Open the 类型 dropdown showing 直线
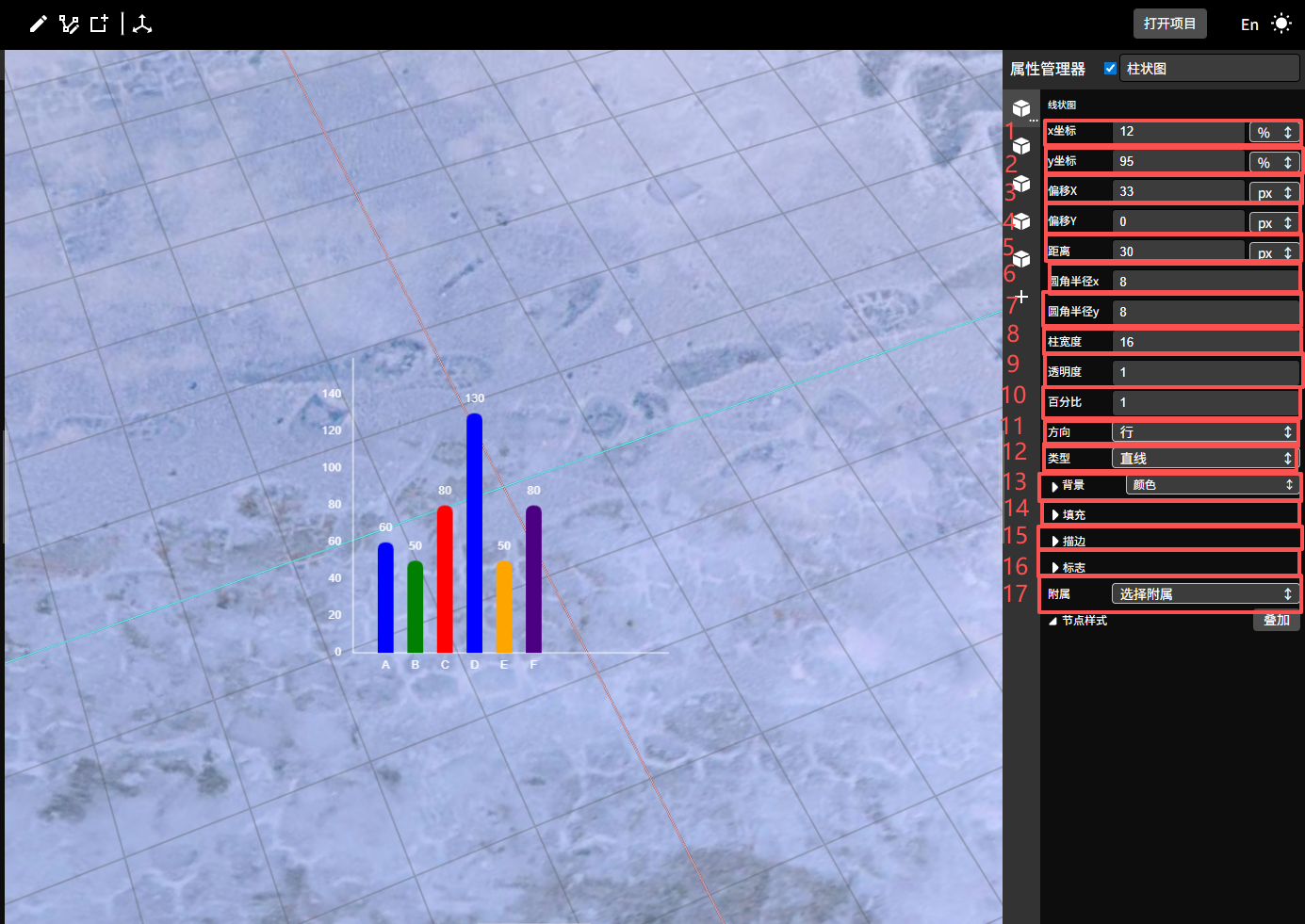 1205,459
